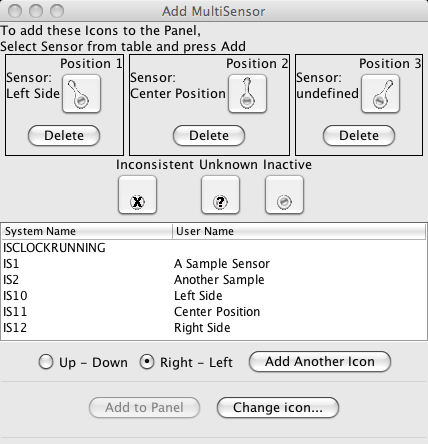
Task: Select the ISCLOCKRUNNING sensor row
Action: pyautogui.click(x=214, y=248)
